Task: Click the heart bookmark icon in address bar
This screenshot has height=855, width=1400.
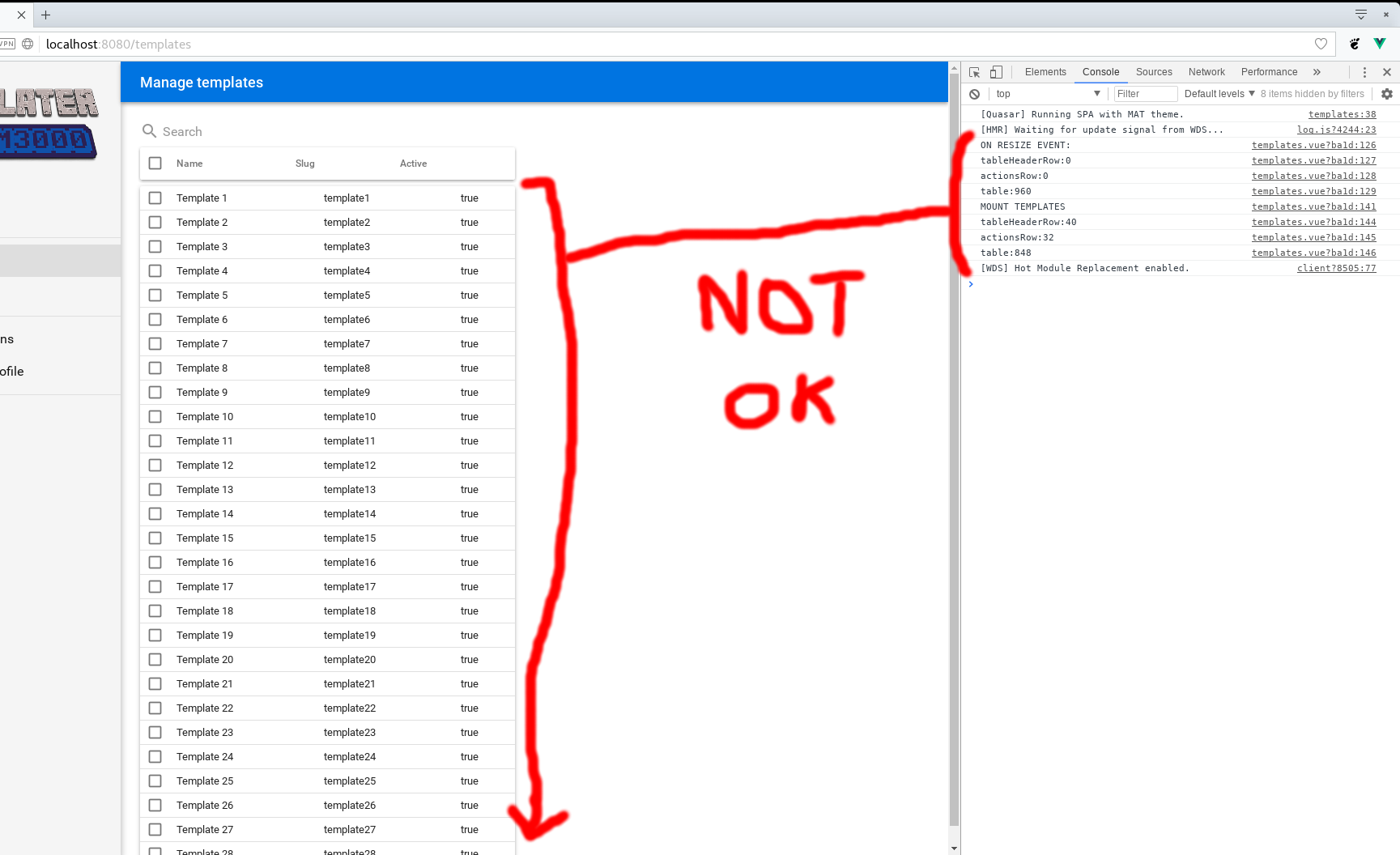Action: coord(1321,44)
